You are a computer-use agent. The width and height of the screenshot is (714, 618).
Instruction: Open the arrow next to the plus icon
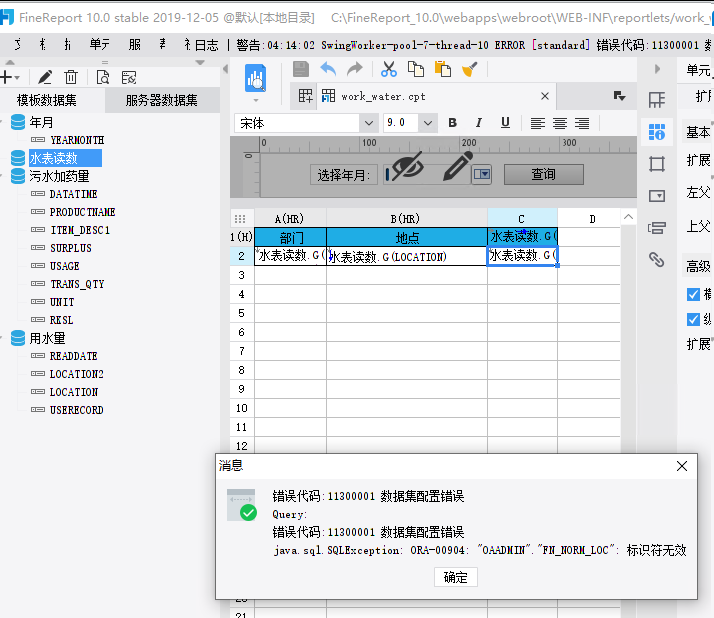pos(17,78)
